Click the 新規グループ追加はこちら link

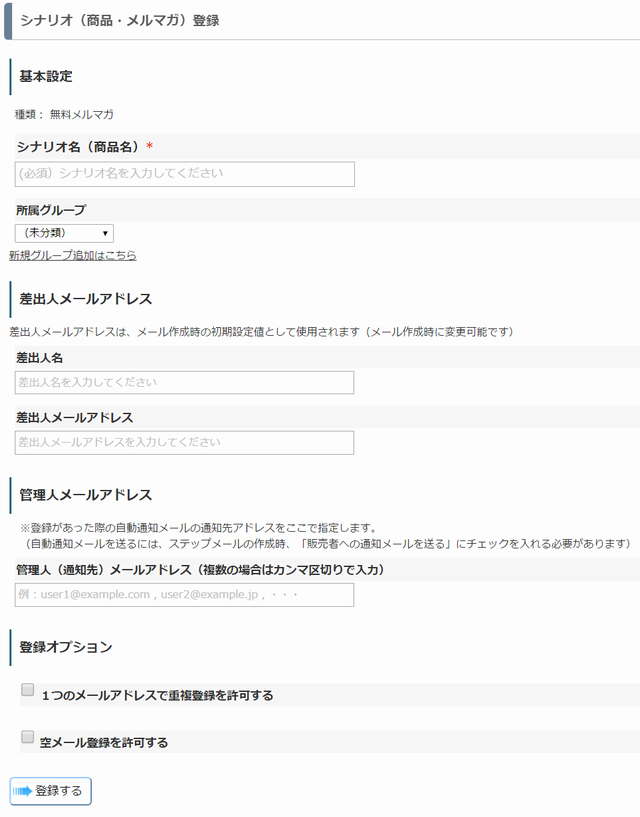click(x=73, y=255)
